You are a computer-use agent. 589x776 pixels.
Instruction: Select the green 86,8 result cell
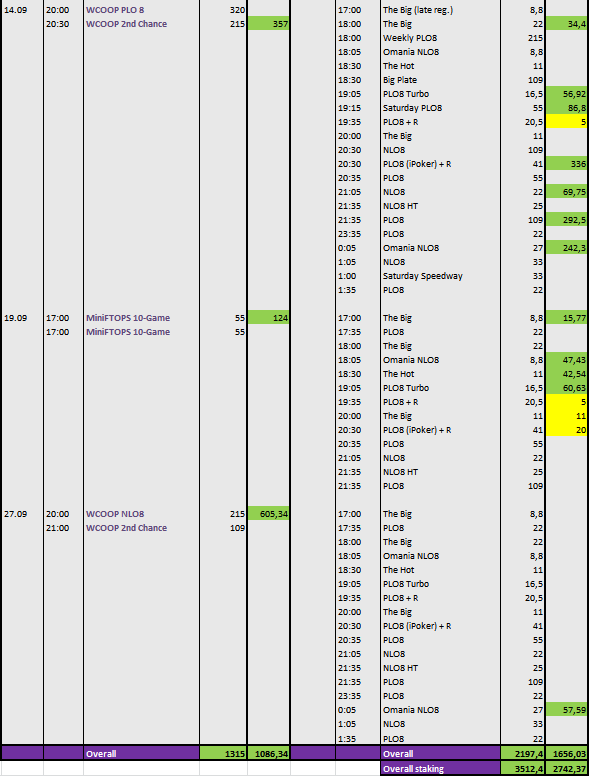coord(567,108)
